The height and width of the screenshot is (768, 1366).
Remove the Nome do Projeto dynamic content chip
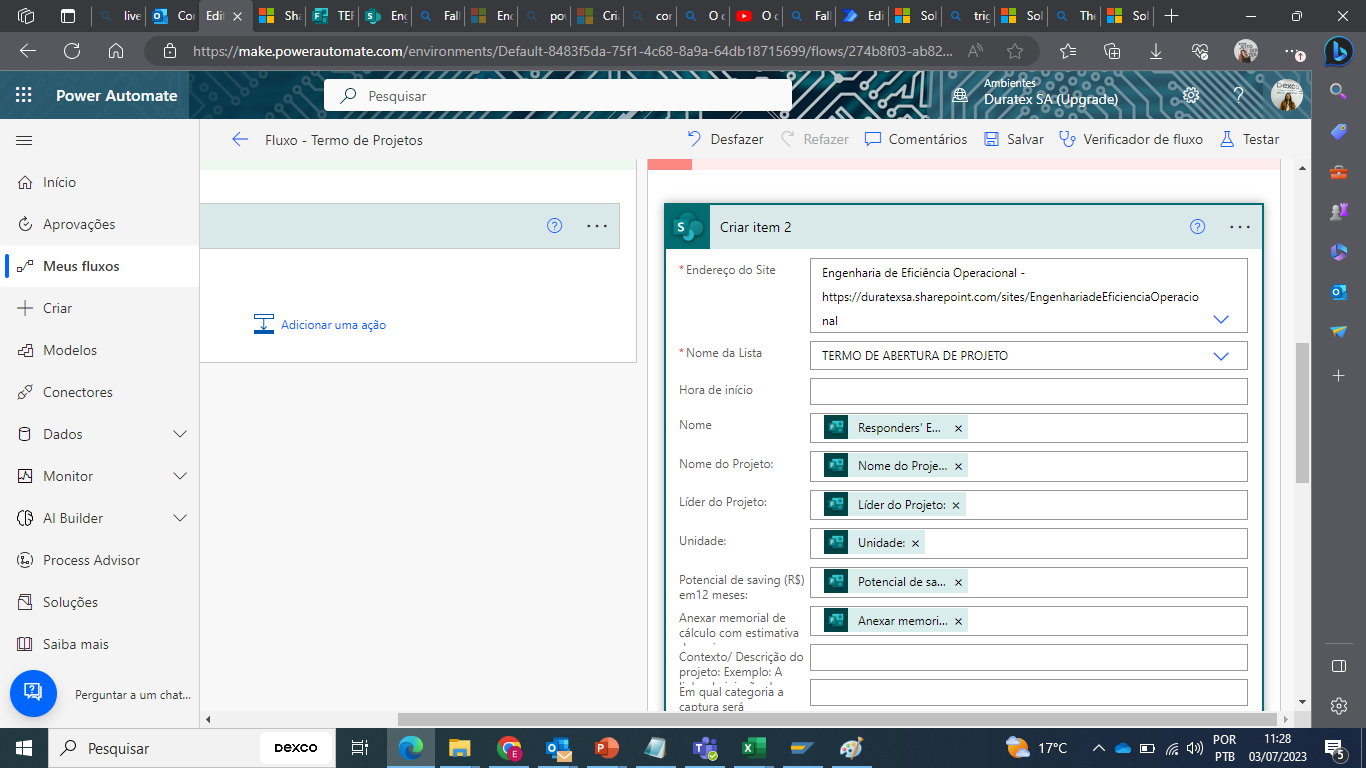coord(958,466)
